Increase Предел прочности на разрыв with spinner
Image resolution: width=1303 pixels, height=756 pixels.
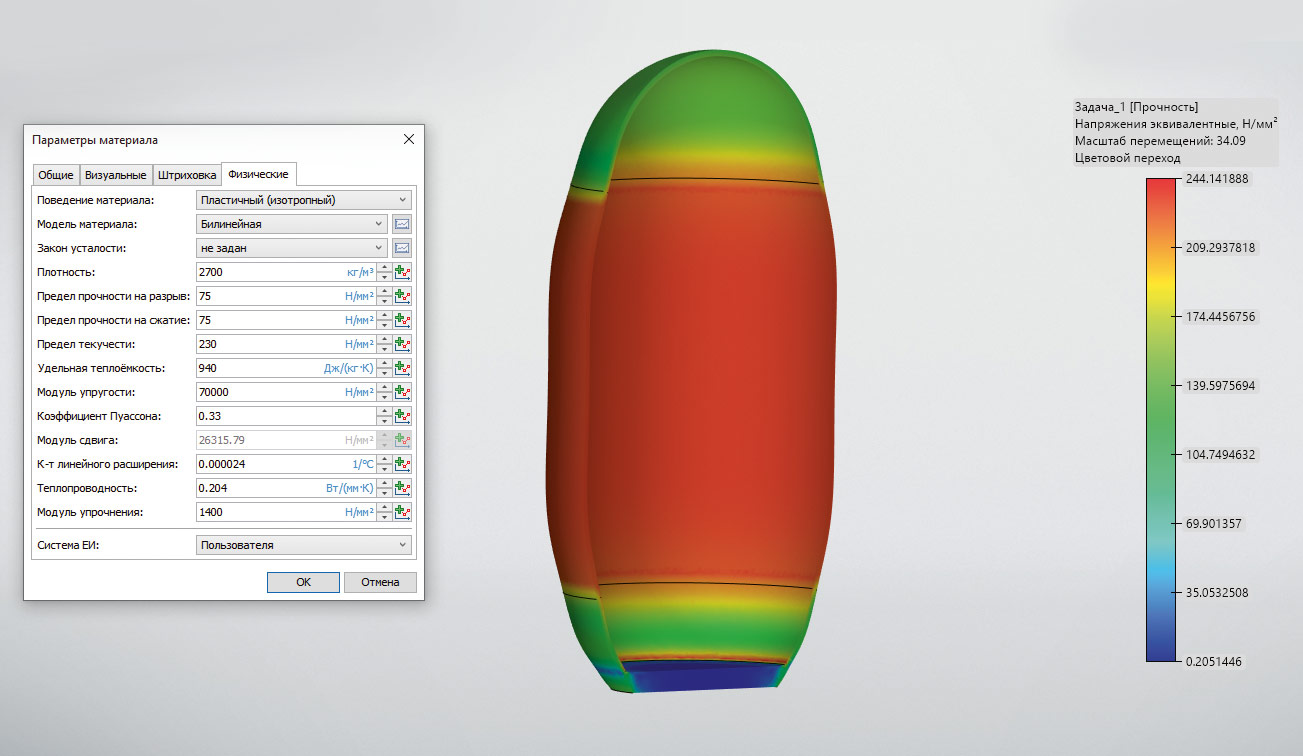383,292
